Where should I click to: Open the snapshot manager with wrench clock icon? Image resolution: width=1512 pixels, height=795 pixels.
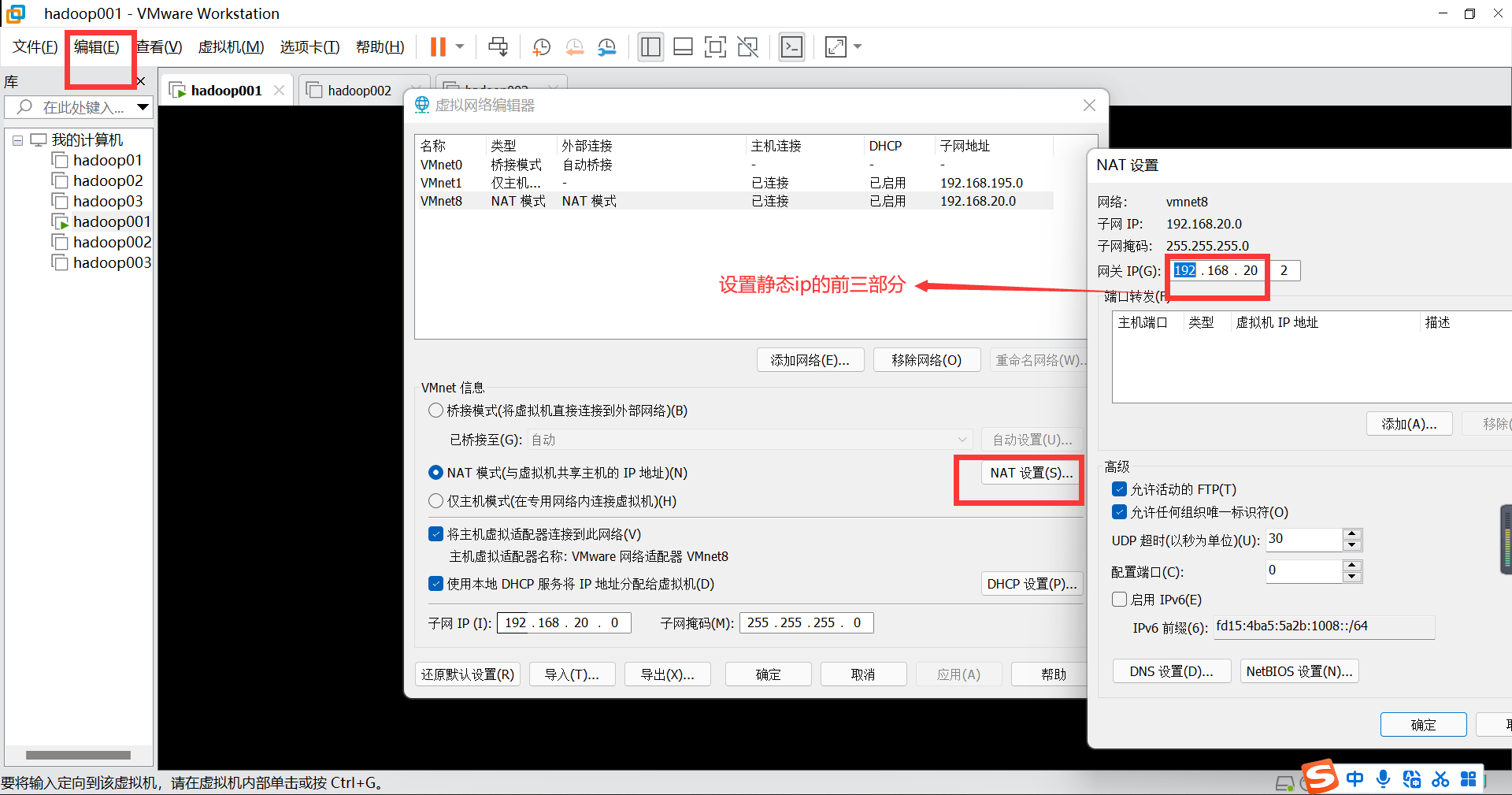click(x=606, y=47)
